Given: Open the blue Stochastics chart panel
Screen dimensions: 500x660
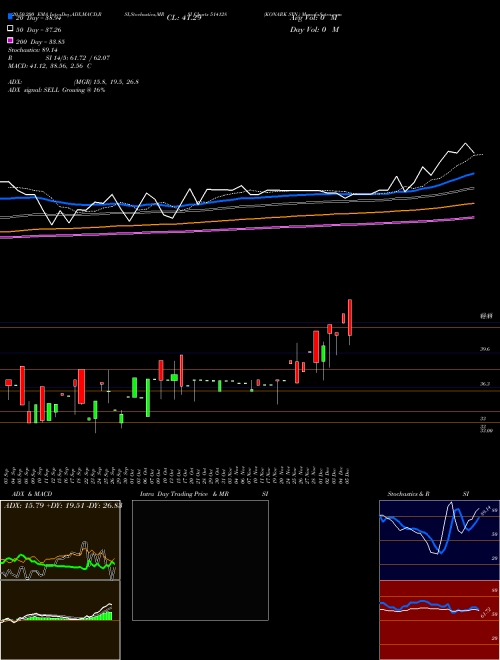Looking at the screenshot, I should [x=439, y=540].
